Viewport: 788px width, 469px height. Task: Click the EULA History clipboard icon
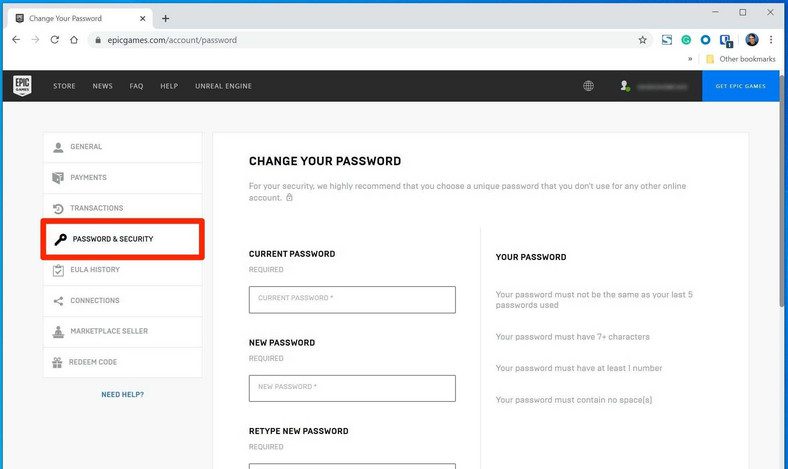58,270
